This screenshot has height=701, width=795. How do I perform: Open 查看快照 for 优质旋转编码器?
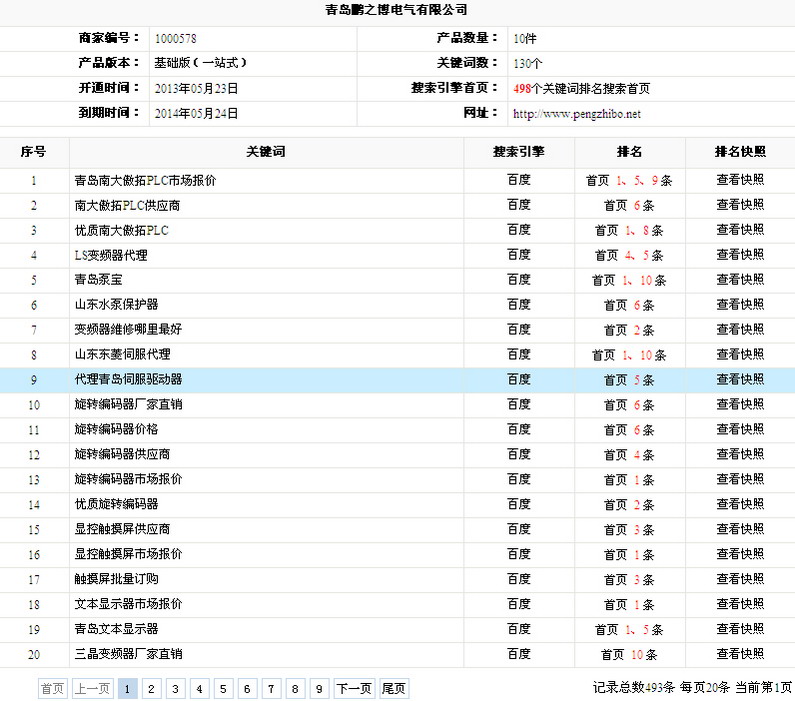coord(740,504)
